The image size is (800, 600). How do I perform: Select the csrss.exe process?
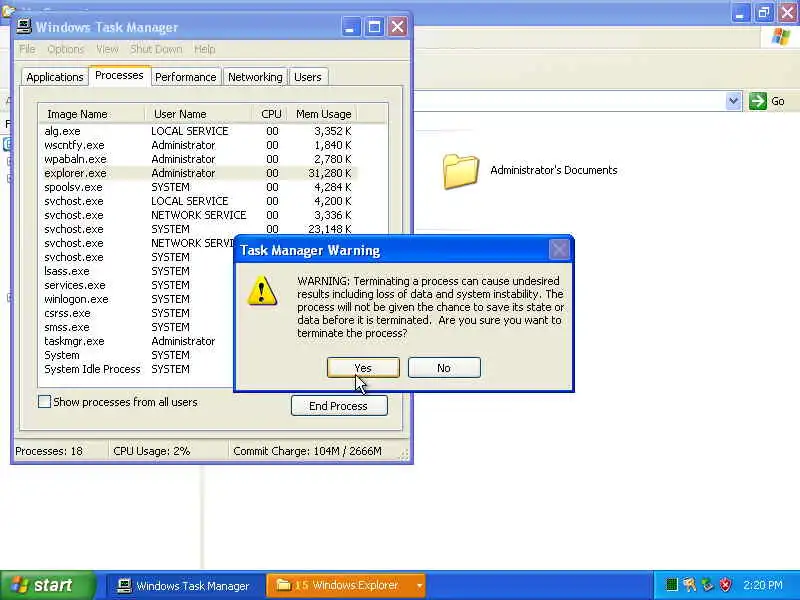[x=138, y=313]
